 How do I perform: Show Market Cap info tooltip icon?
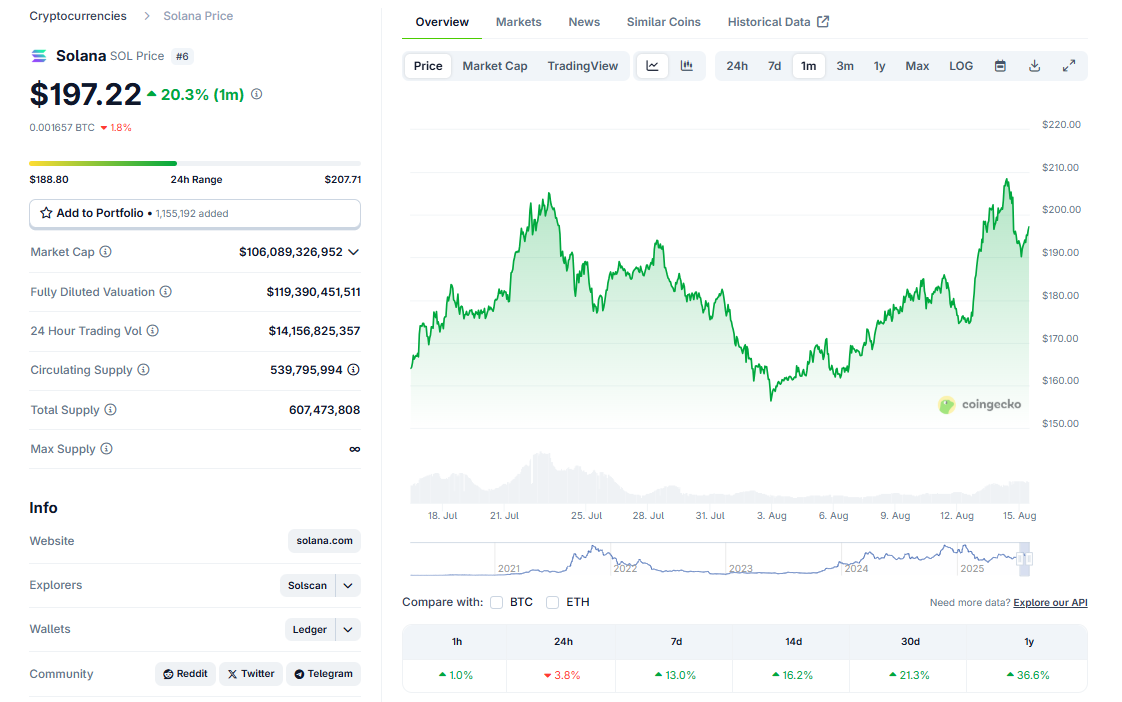pyautogui.click(x=105, y=252)
